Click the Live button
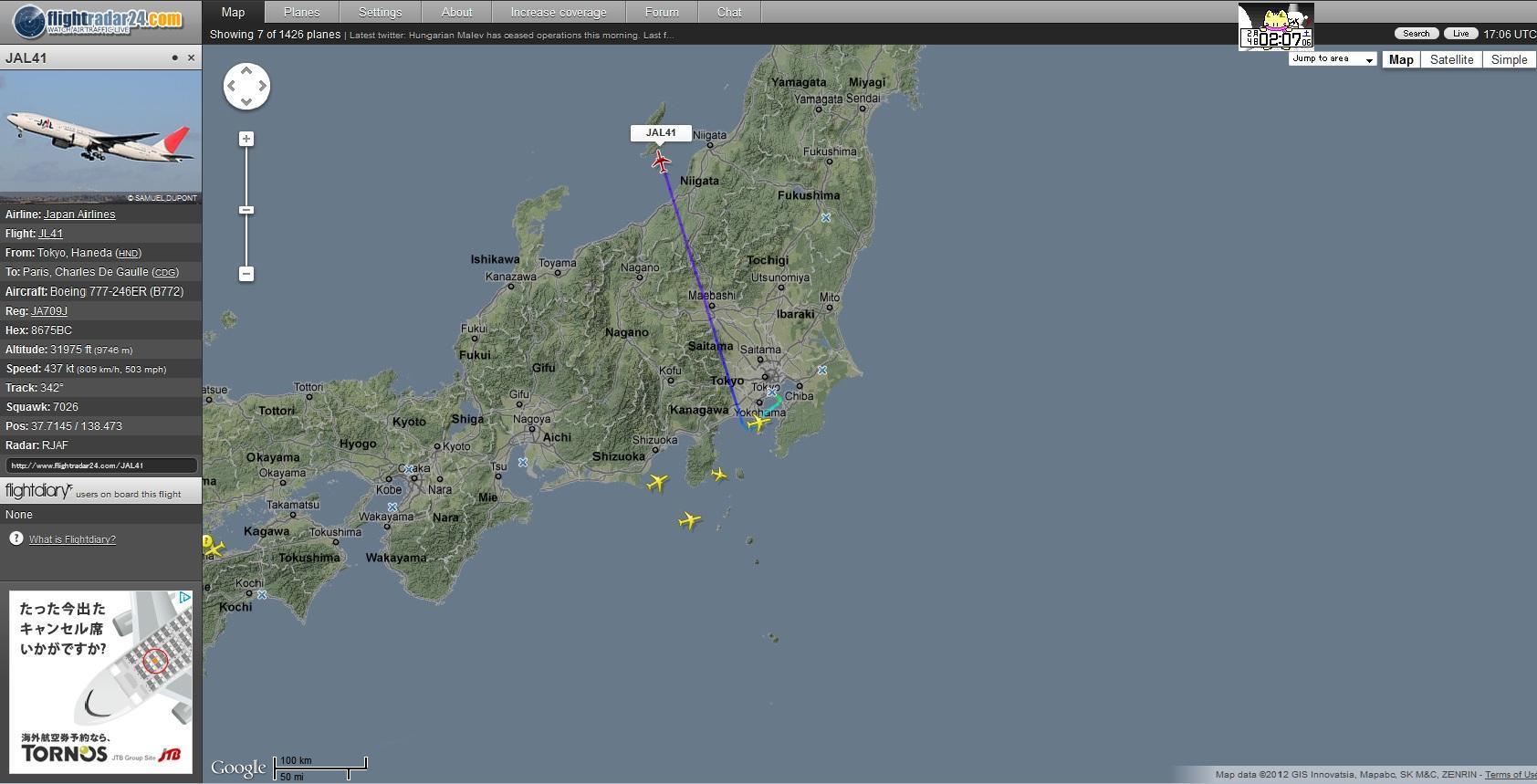 pyautogui.click(x=1460, y=34)
